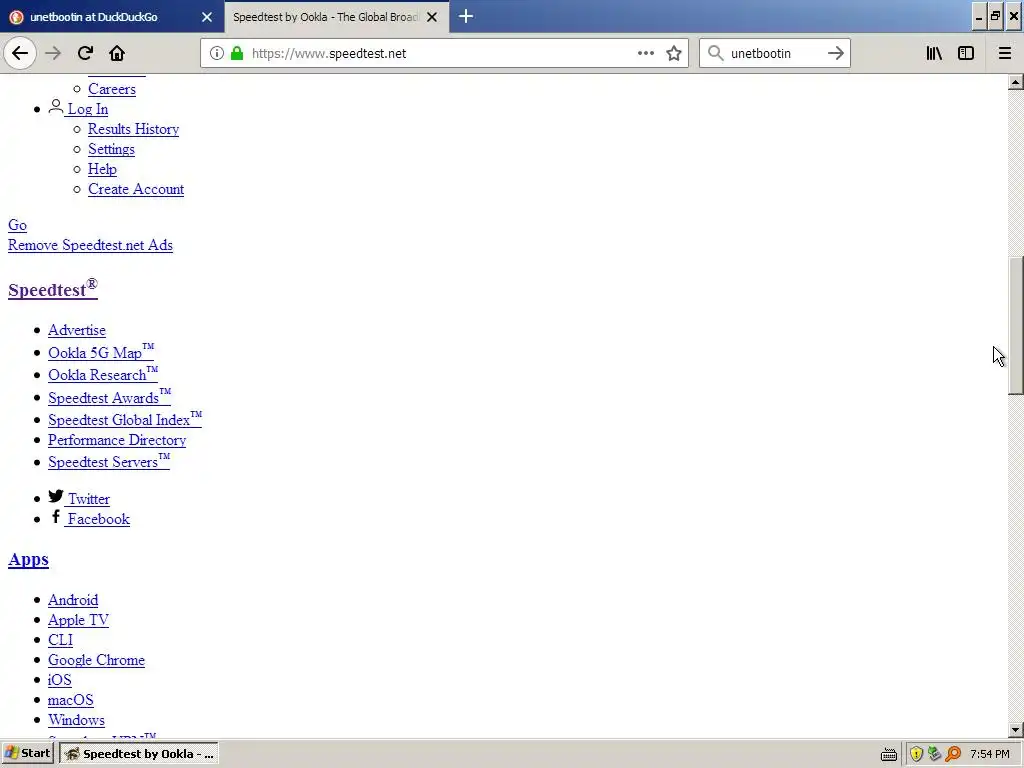Open the Firefox hamburger menu
This screenshot has width=1024, height=768.
point(1004,53)
